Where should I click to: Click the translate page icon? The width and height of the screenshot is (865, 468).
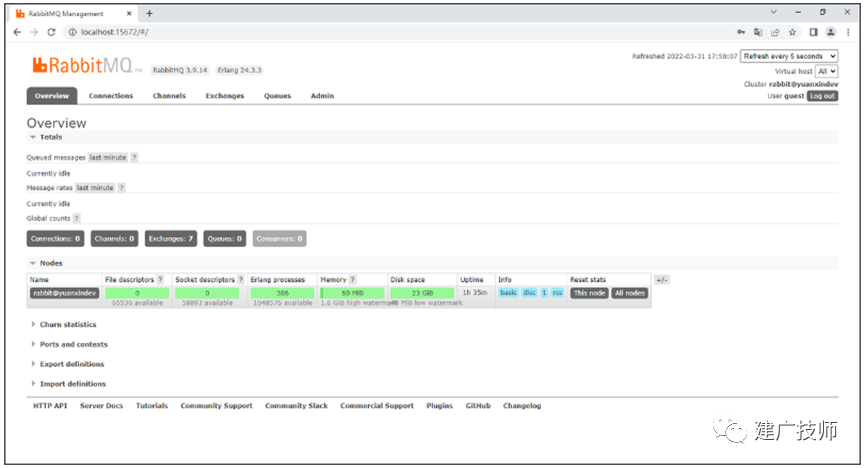[758, 32]
